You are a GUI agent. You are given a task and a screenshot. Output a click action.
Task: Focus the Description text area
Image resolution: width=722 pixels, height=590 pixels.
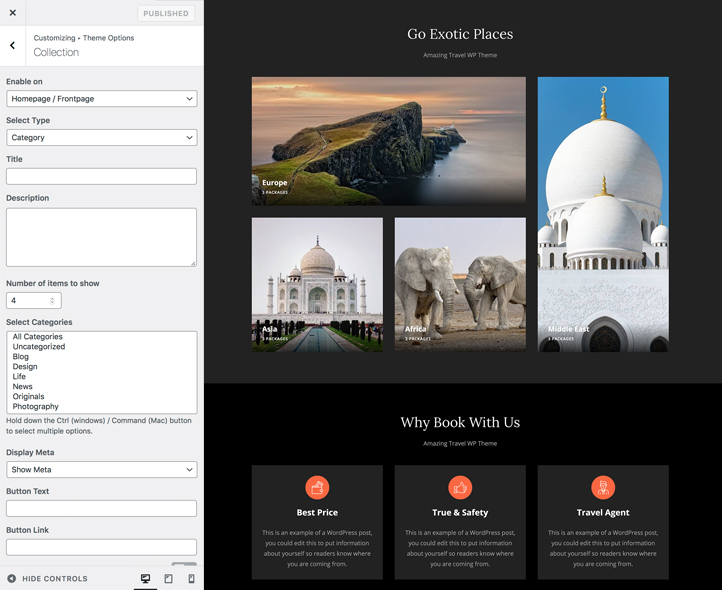click(x=101, y=237)
